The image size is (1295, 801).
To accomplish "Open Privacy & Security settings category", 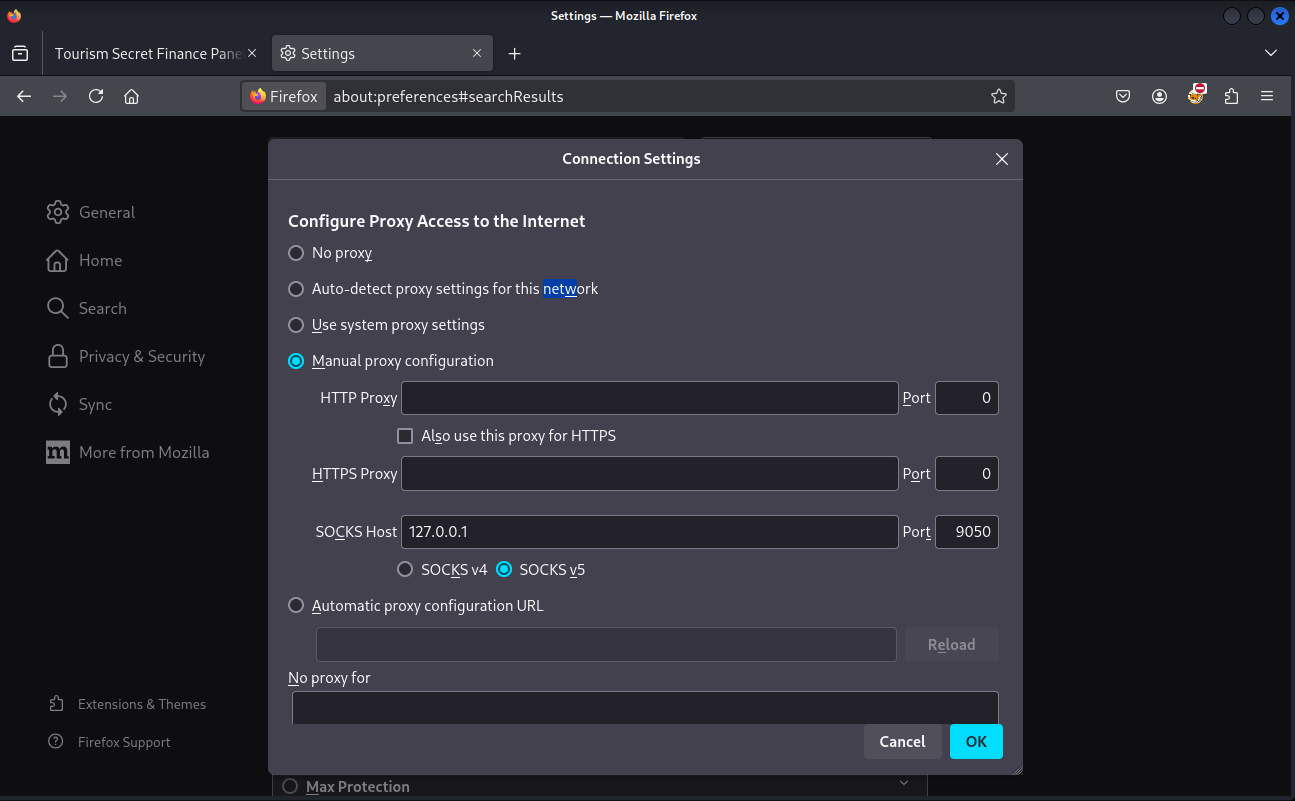I will pos(141,356).
